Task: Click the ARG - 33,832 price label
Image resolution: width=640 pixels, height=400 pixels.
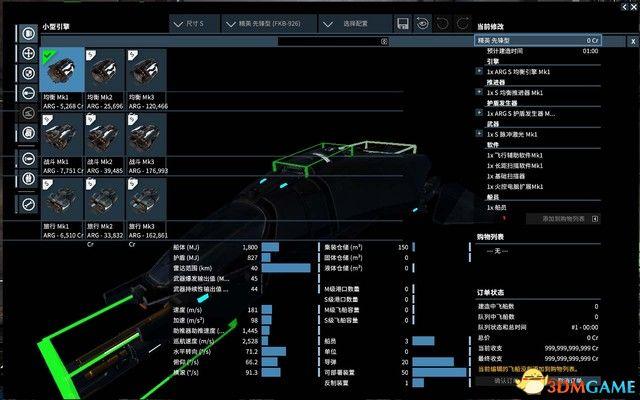Action: 105,235
